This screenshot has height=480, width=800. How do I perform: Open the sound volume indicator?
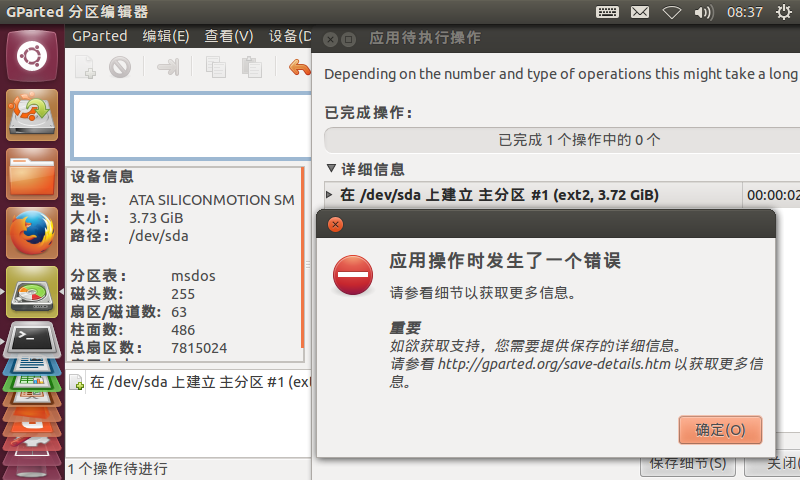(704, 12)
